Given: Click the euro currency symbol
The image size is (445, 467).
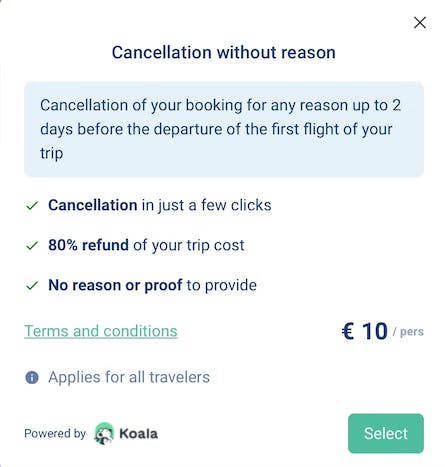Looking at the screenshot, I should tap(348, 331).
